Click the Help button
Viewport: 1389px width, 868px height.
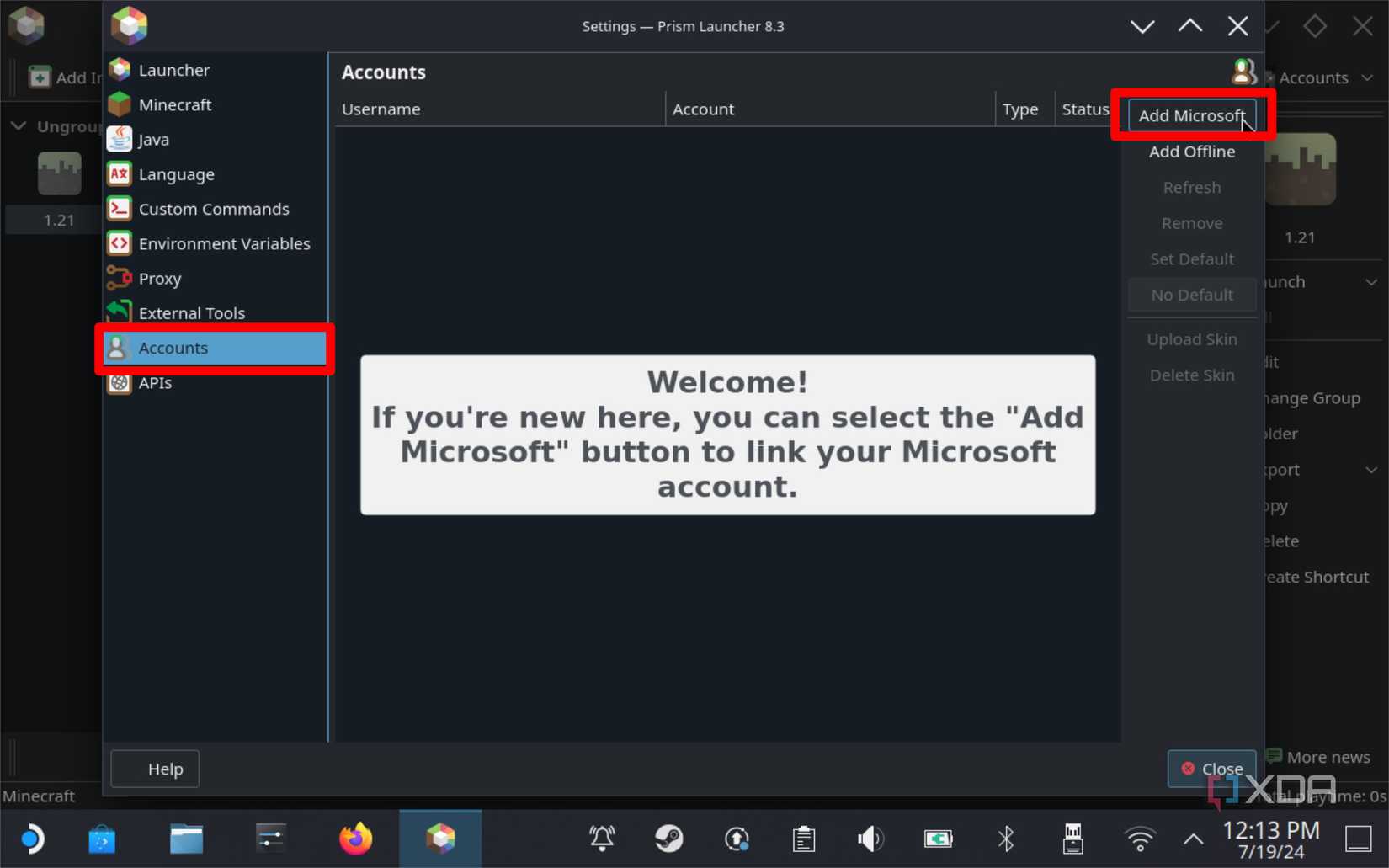pyautogui.click(x=155, y=769)
